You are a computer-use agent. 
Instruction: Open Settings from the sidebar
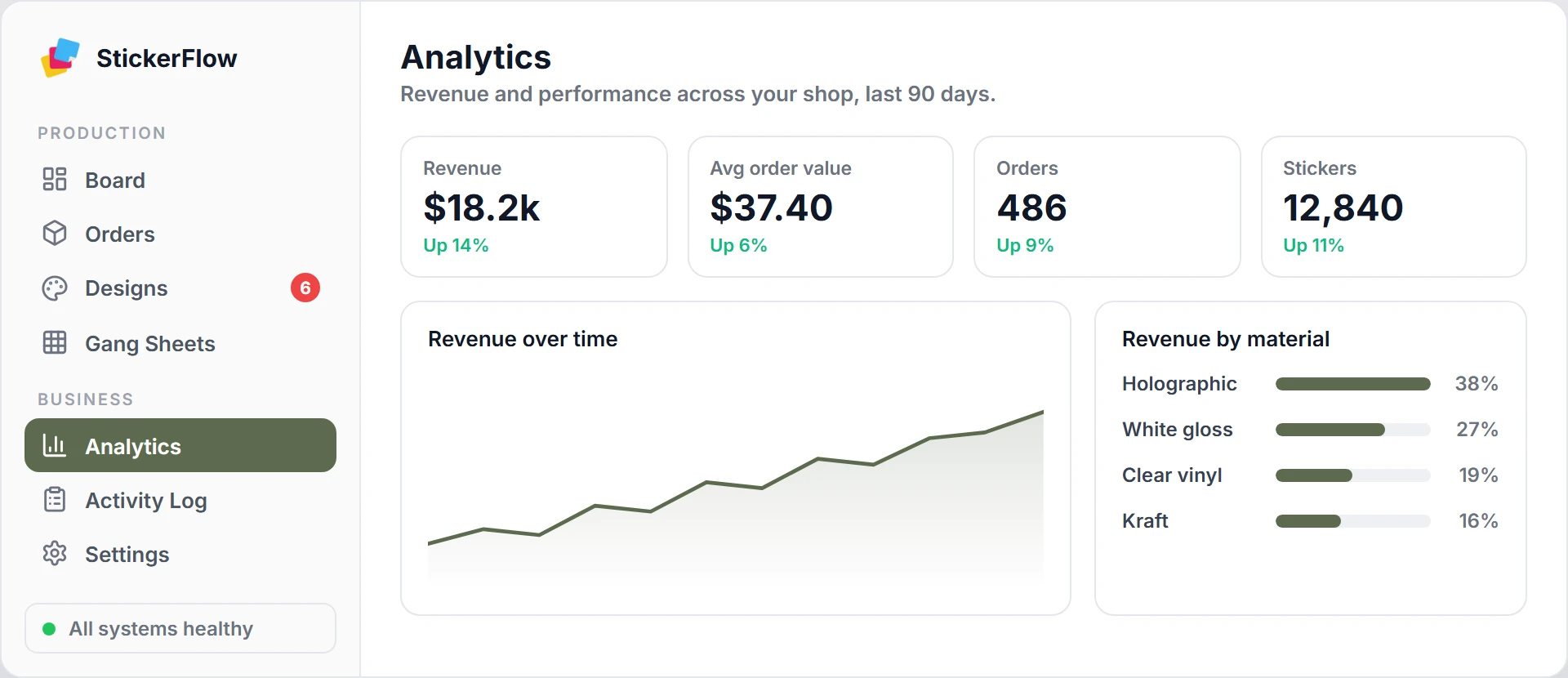coord(180,554)
